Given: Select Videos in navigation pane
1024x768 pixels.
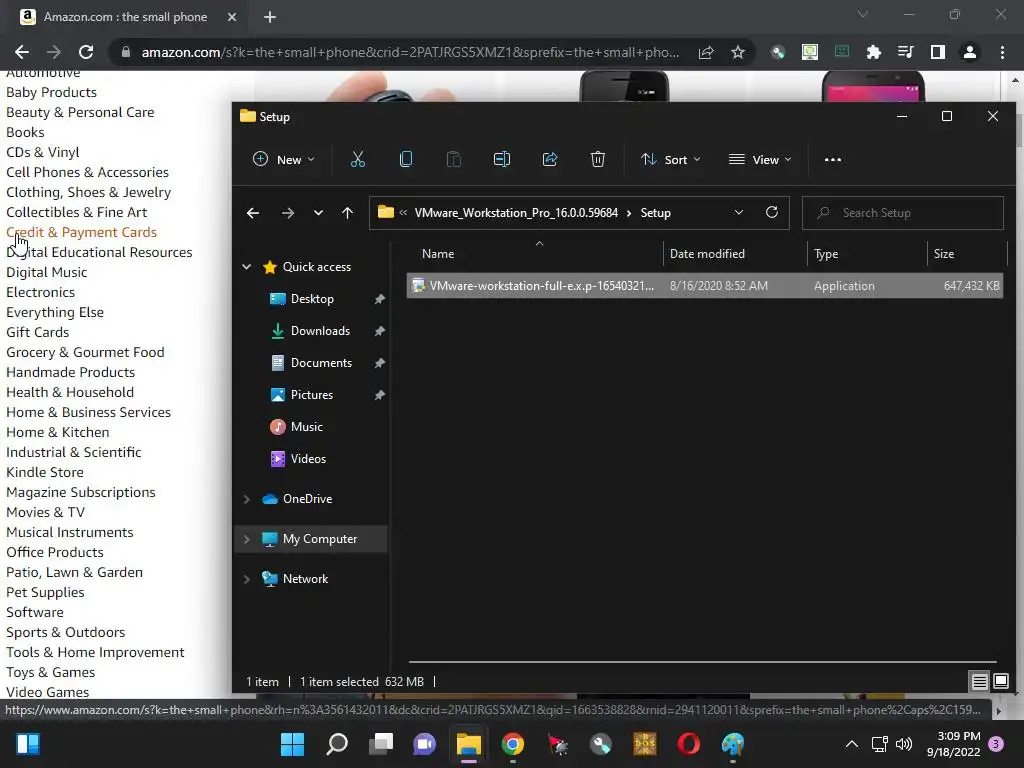Looking at the screenshot, I should pyautogui.click(x=308, y=458).
